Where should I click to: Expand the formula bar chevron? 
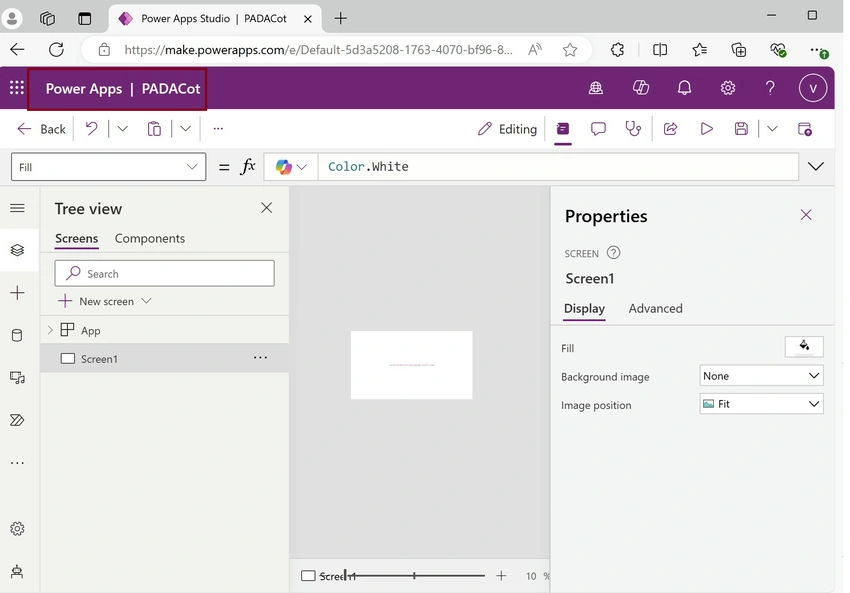816,166
